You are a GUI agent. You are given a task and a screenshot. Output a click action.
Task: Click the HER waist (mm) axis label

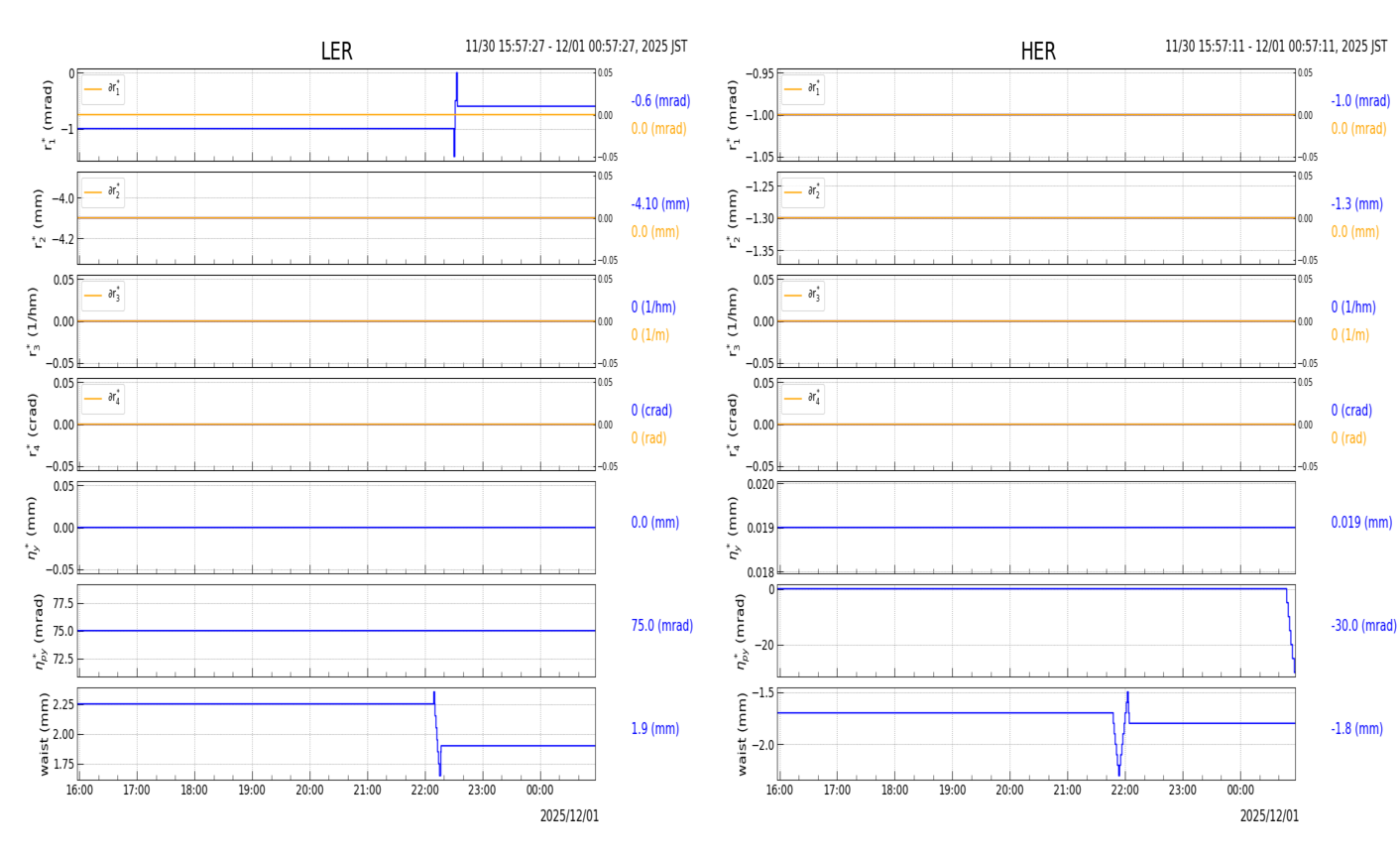pos(743,734)
